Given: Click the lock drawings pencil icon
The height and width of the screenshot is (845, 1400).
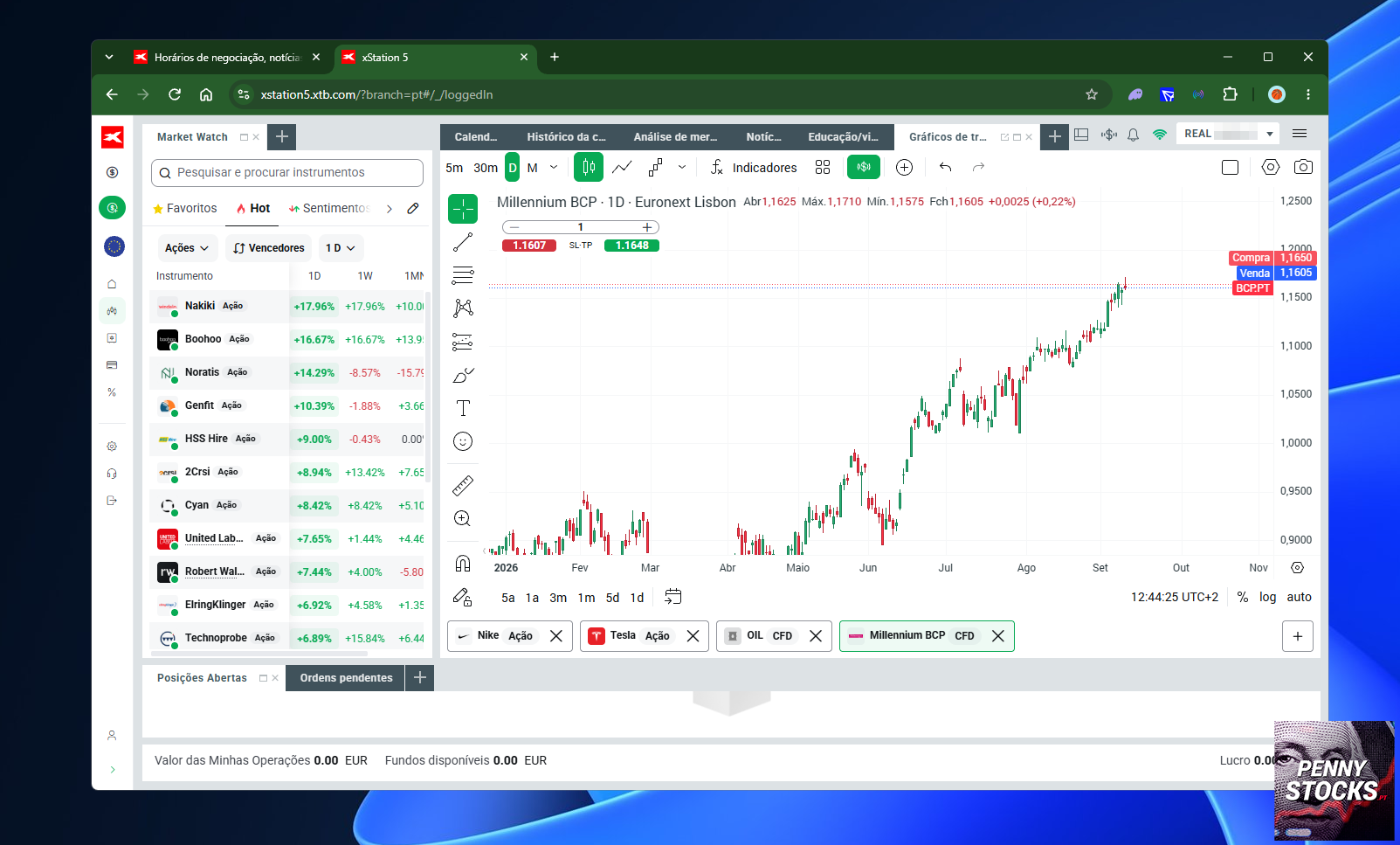Looking at the screenshot, I should [x=463, y=597].
